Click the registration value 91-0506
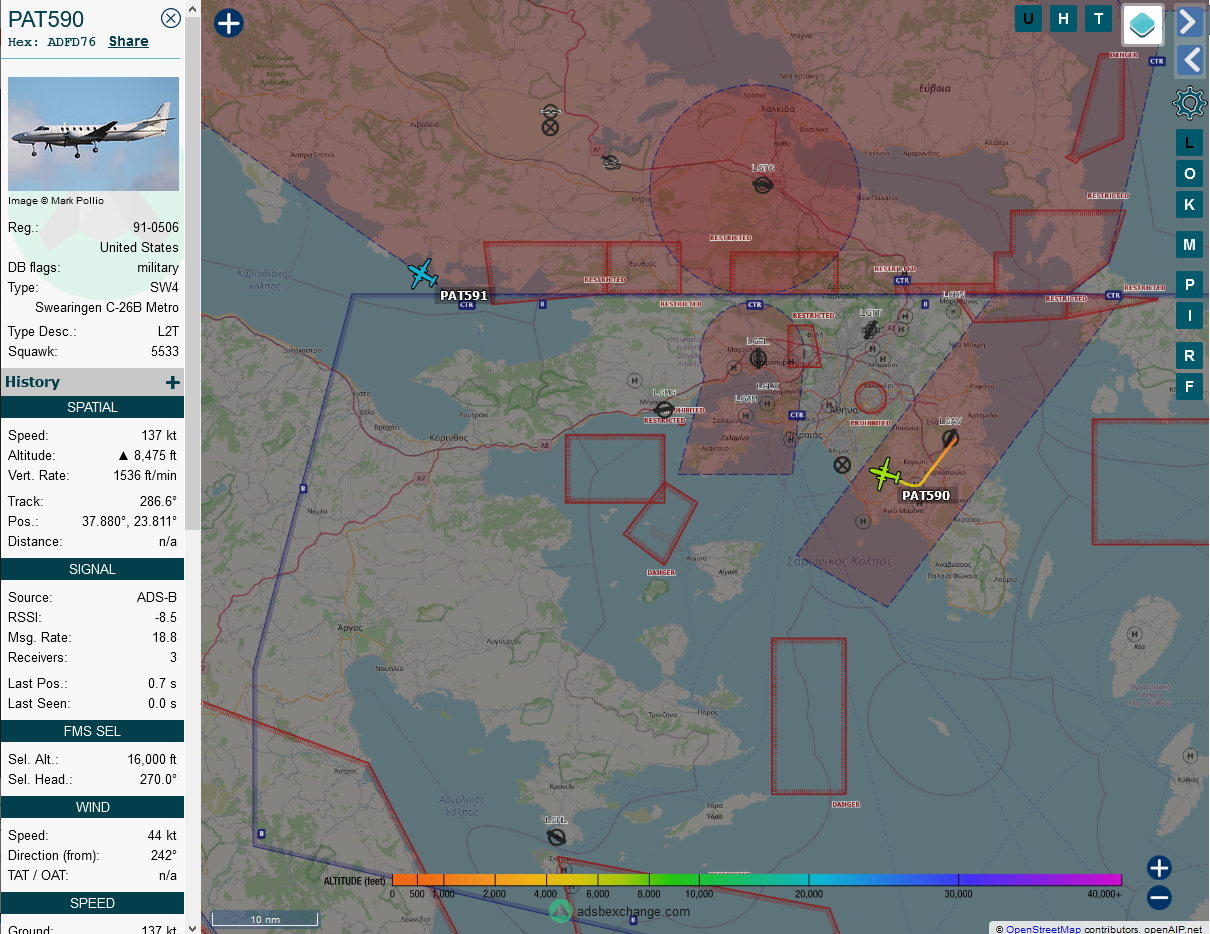The width and height of the screenshot is (1210, 934). click(x=155, y=227)
